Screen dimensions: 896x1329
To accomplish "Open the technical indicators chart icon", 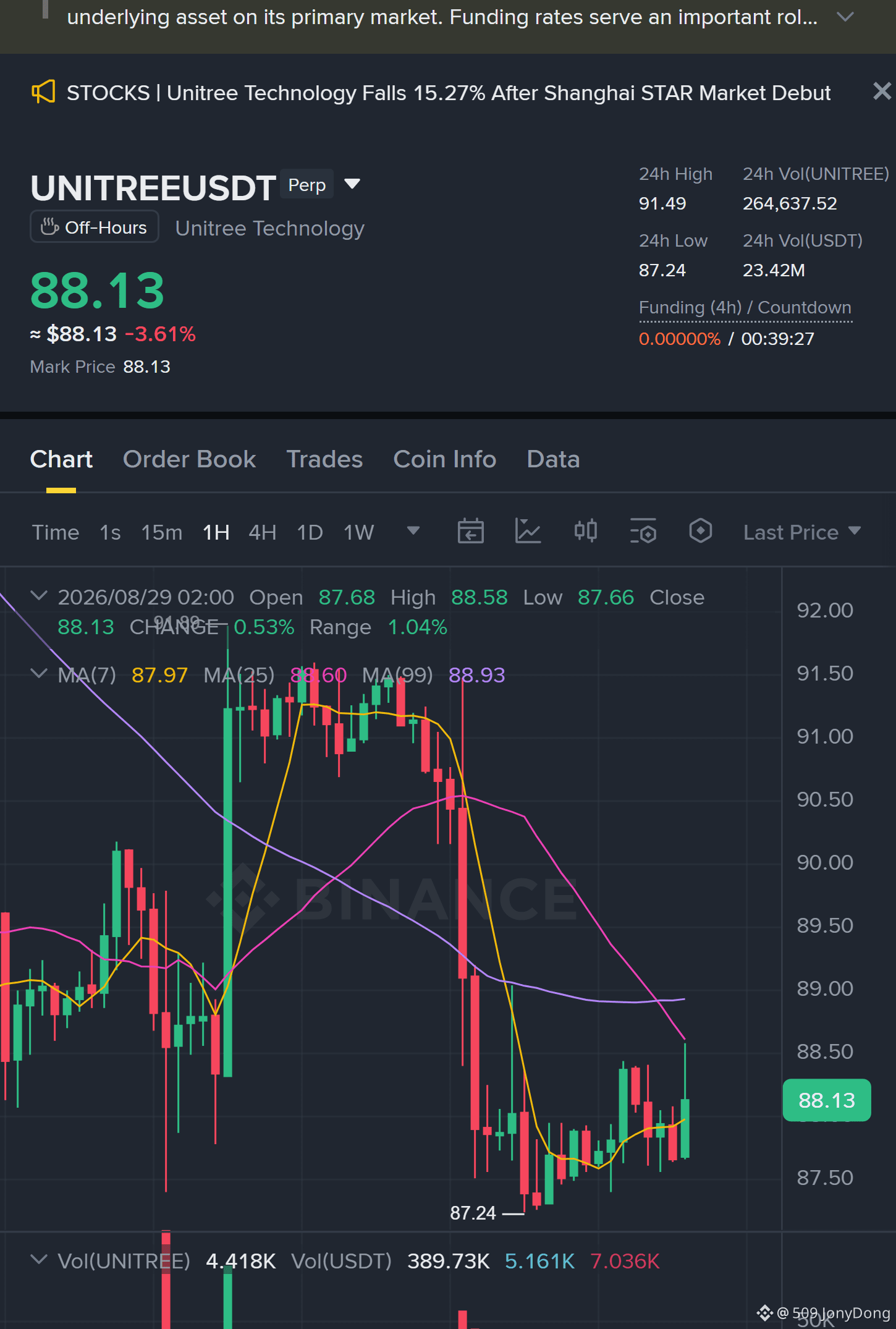I will [528, 531].
